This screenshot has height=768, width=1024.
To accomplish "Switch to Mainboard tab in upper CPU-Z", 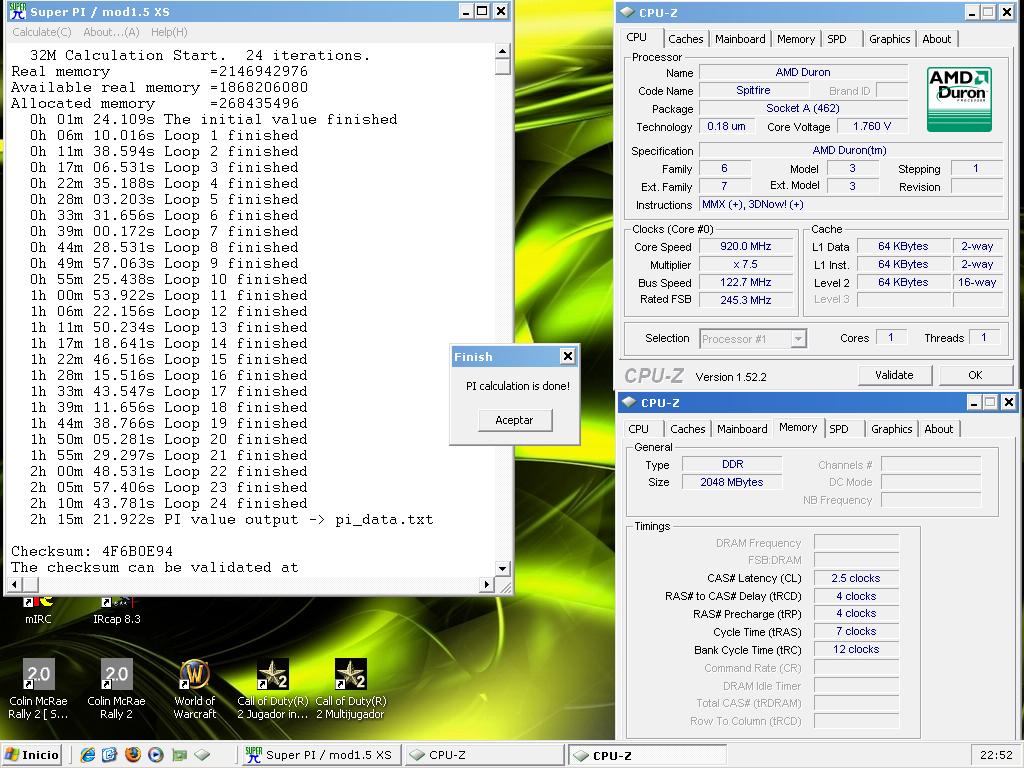I will [x=740, y=39].
